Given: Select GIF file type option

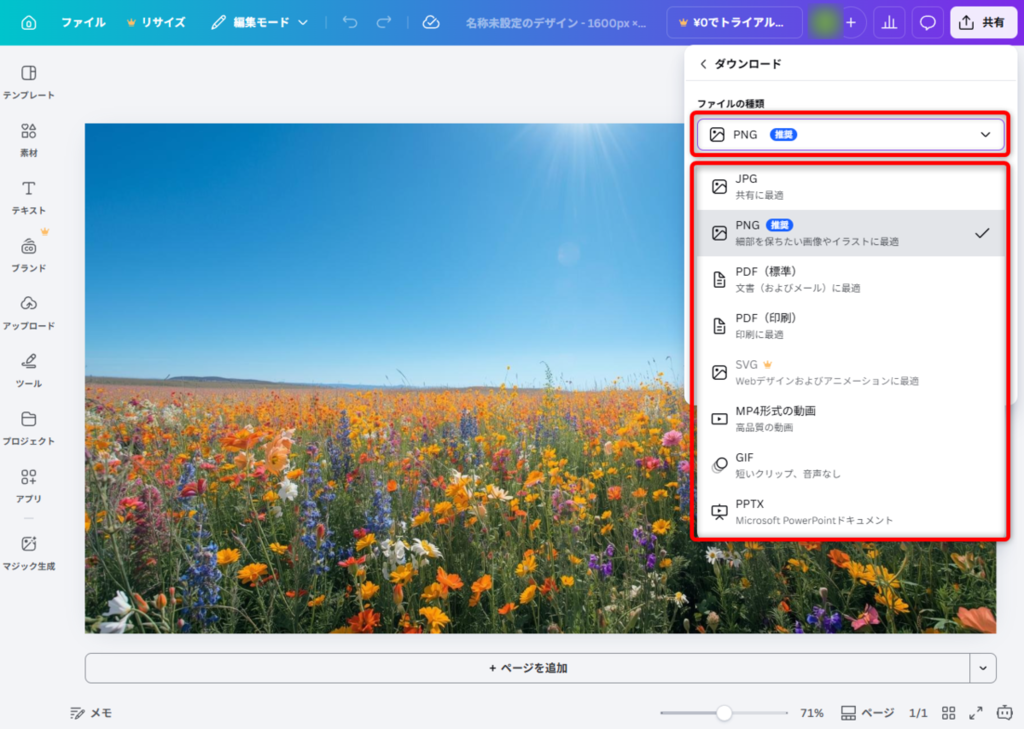Looking at the screenshot, I should (850, 464).
